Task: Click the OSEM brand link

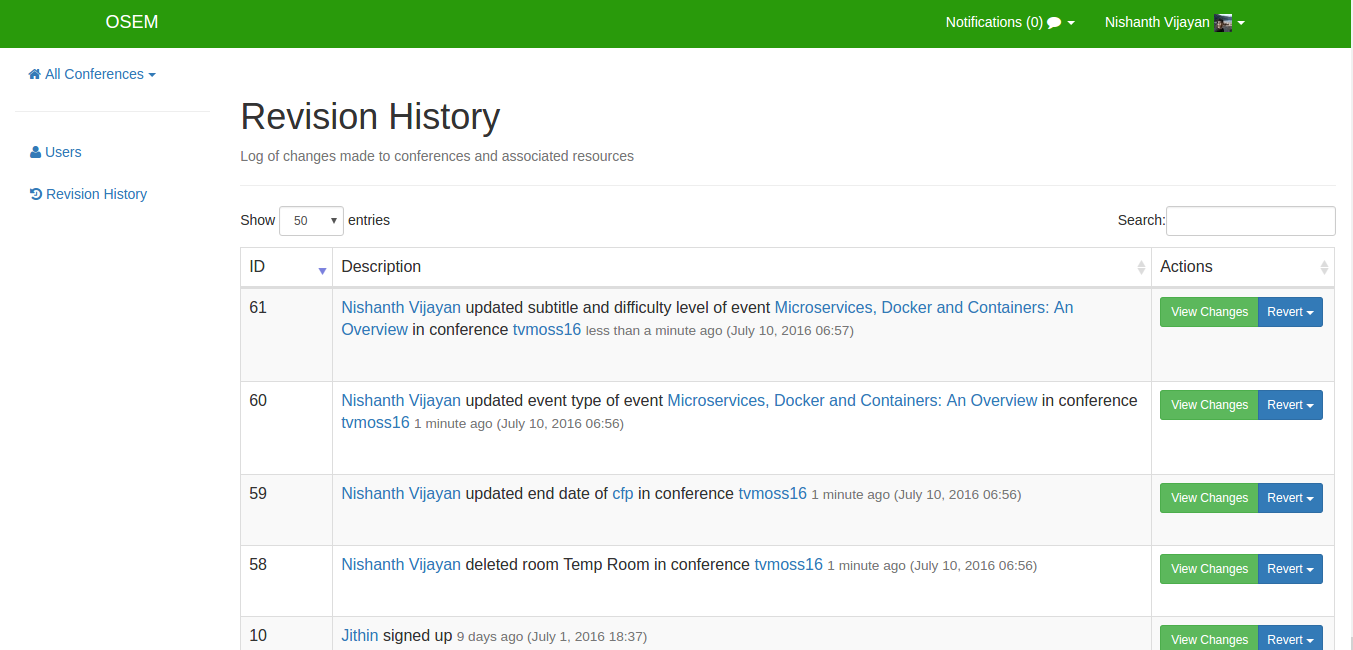Action: click(x=132, y=22)
